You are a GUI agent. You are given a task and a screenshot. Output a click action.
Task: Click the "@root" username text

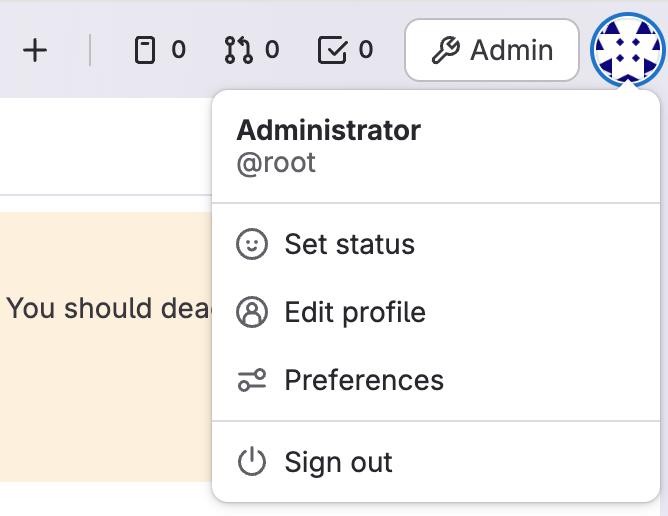pyautogui.click(x=276, y=163)
